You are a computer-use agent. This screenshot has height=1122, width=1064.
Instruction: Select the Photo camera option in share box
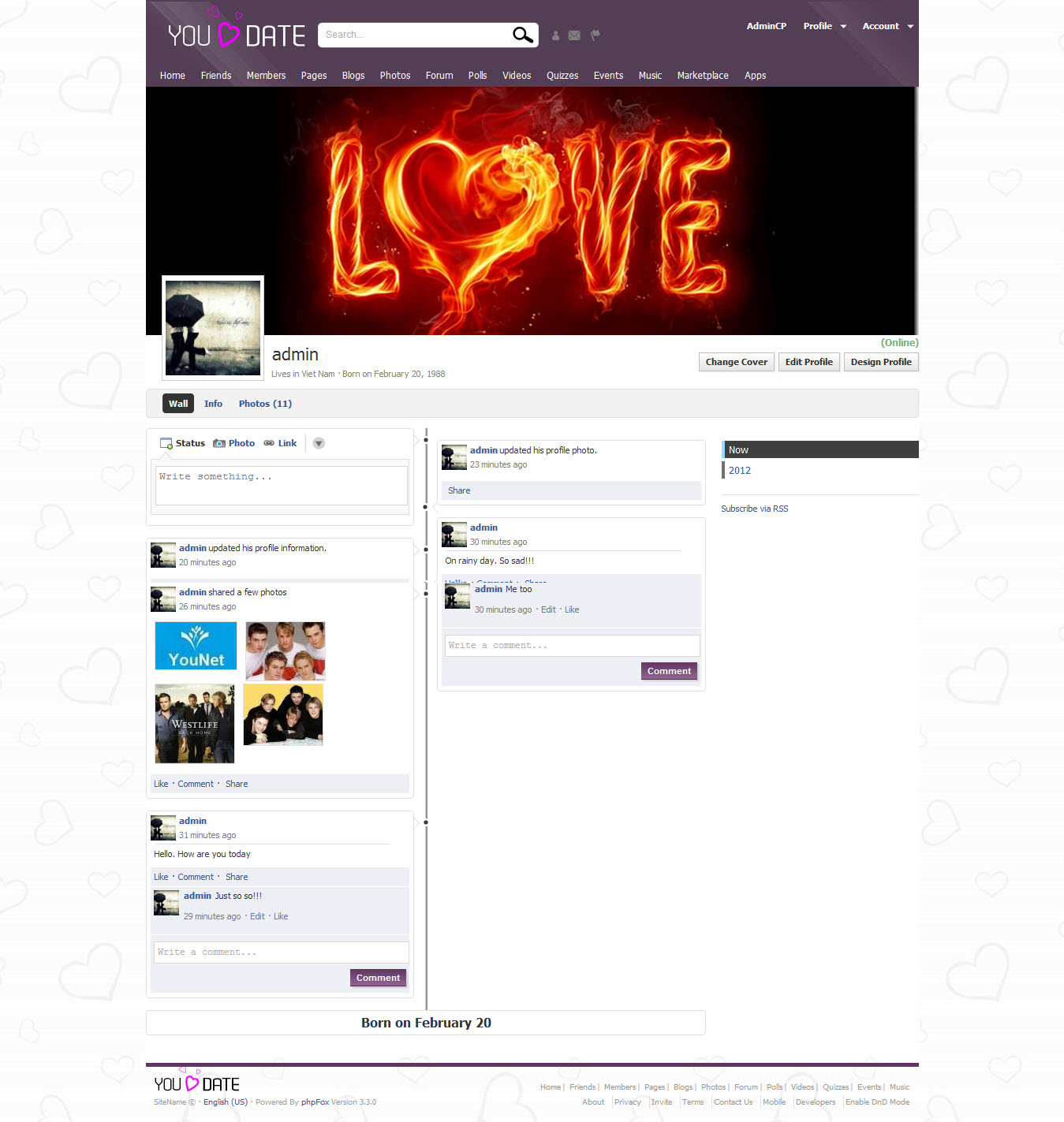233,443
